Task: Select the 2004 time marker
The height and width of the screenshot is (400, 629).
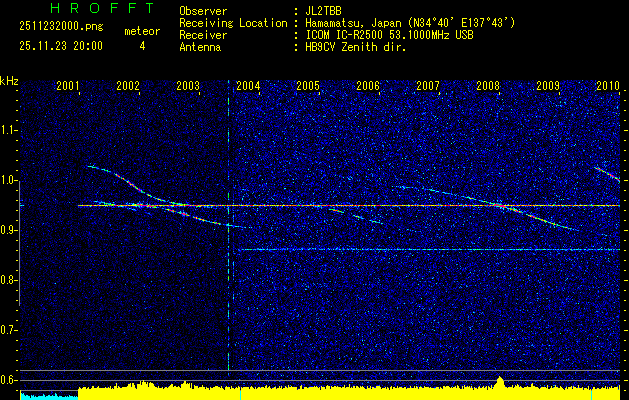Action: [247, 87]
